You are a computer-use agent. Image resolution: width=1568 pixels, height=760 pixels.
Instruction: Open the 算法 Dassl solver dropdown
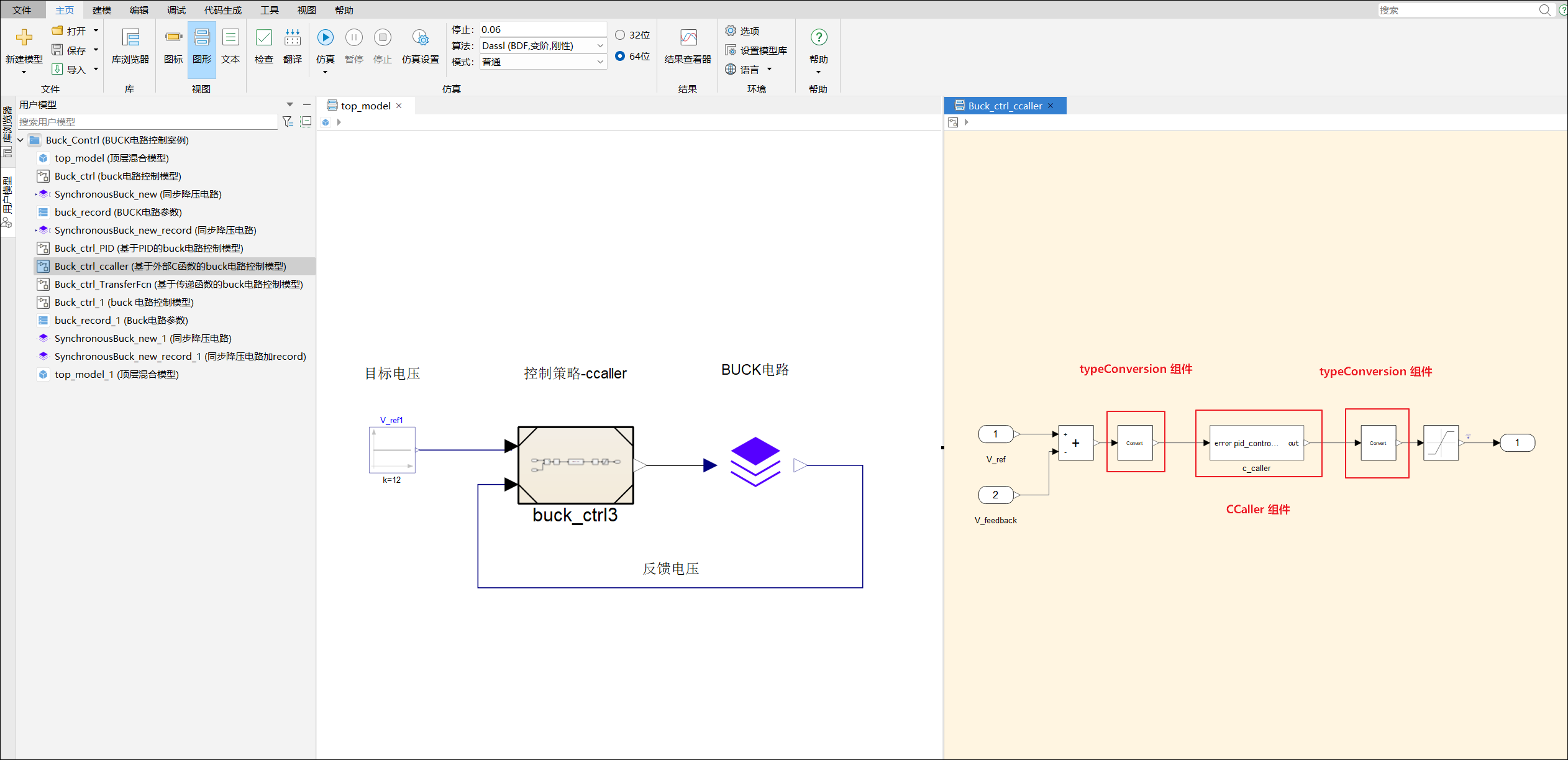tap(600, 46)
